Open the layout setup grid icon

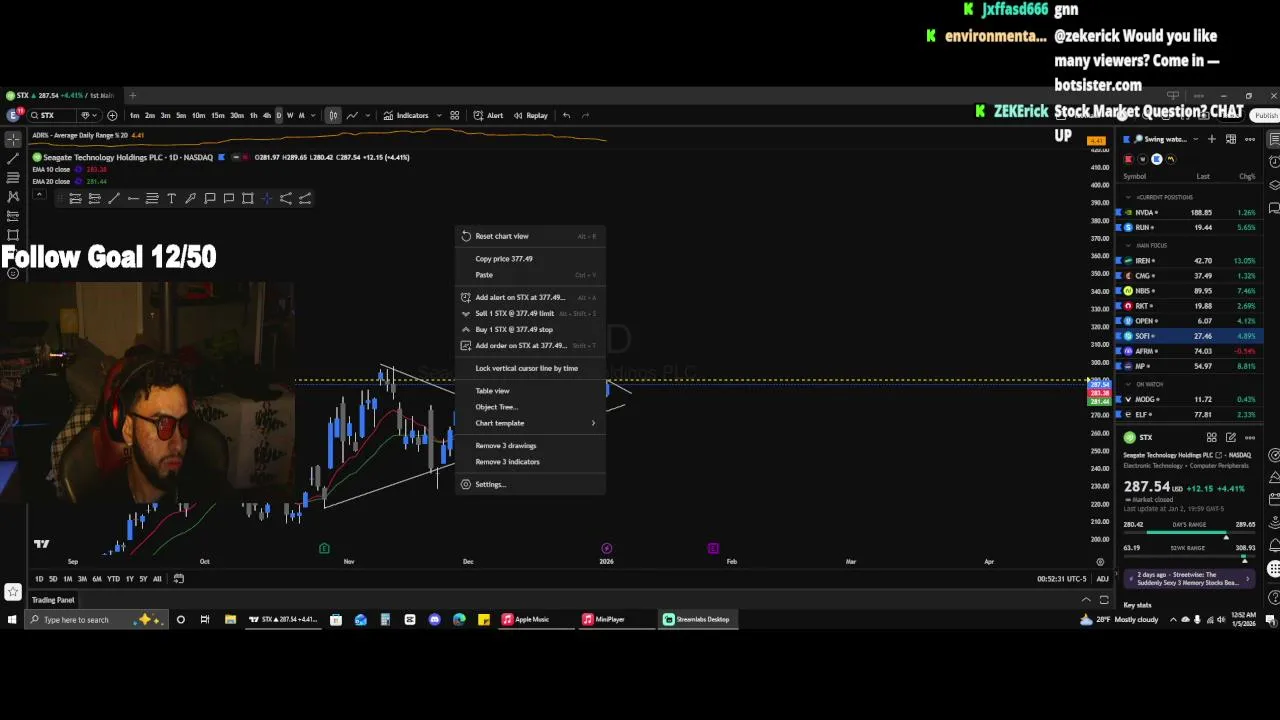[454, 115]
